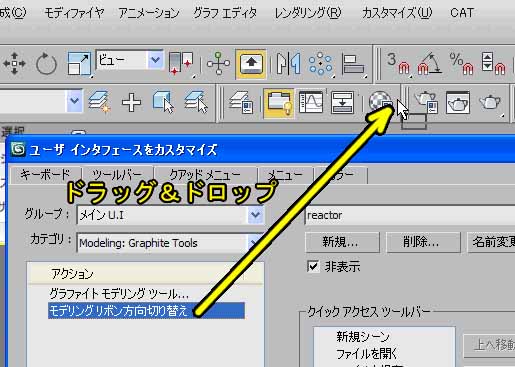
Task: Open the layer list dropdown arrow
Action: [x=74, y=101]
